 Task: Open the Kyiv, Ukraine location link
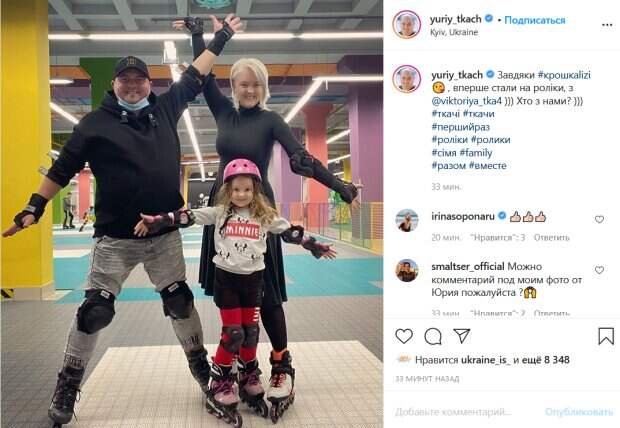click(x=454, y=32)
